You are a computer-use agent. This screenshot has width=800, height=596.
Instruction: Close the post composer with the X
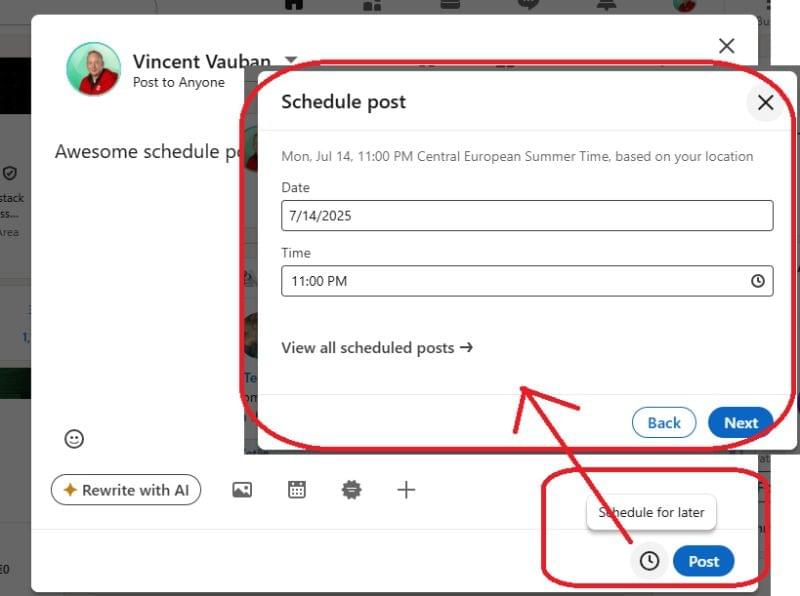tap(727, 46)
